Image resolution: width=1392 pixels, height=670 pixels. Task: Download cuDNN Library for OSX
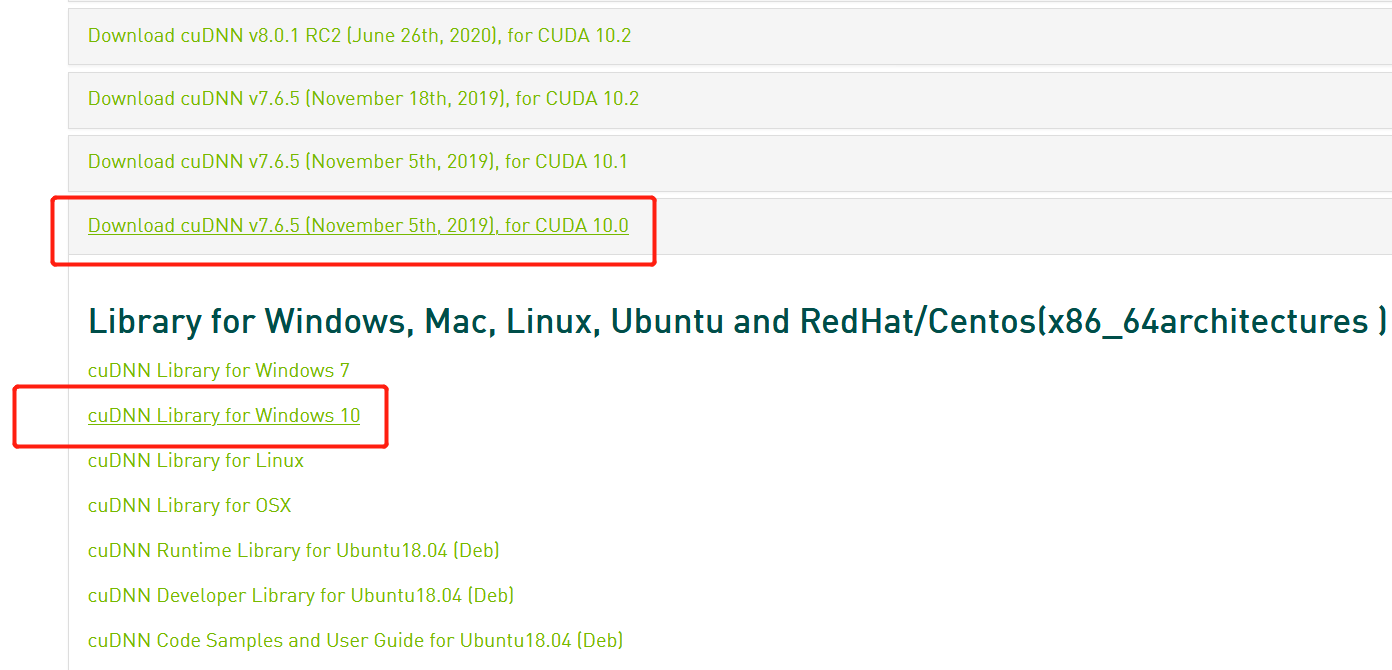tap(190, 506)
